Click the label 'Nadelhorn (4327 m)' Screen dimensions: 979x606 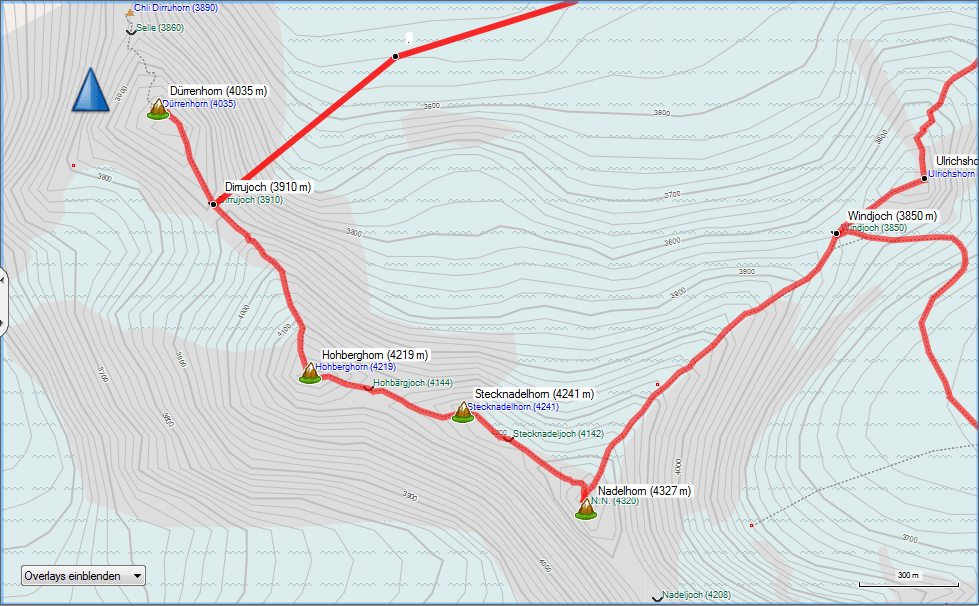(x=644, y=491)
